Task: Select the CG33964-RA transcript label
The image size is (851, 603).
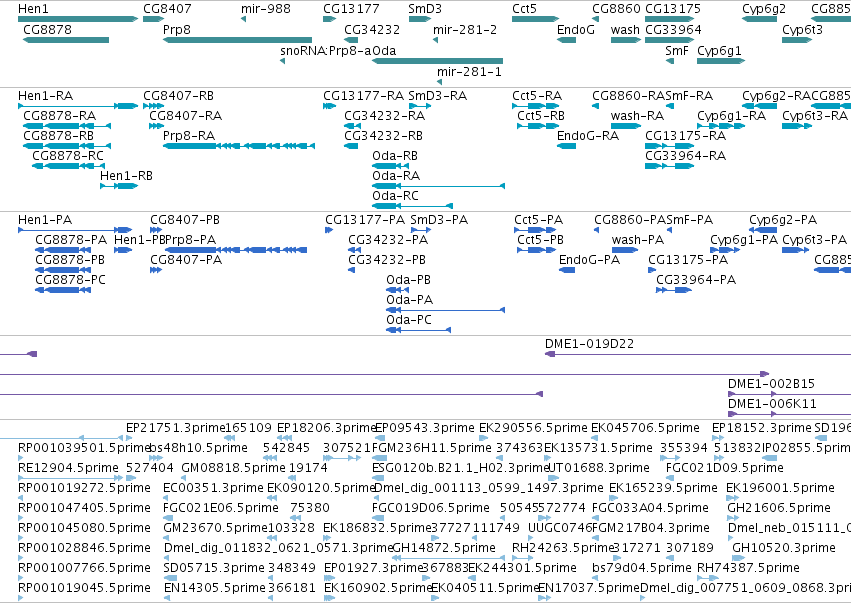Action: 685,156
